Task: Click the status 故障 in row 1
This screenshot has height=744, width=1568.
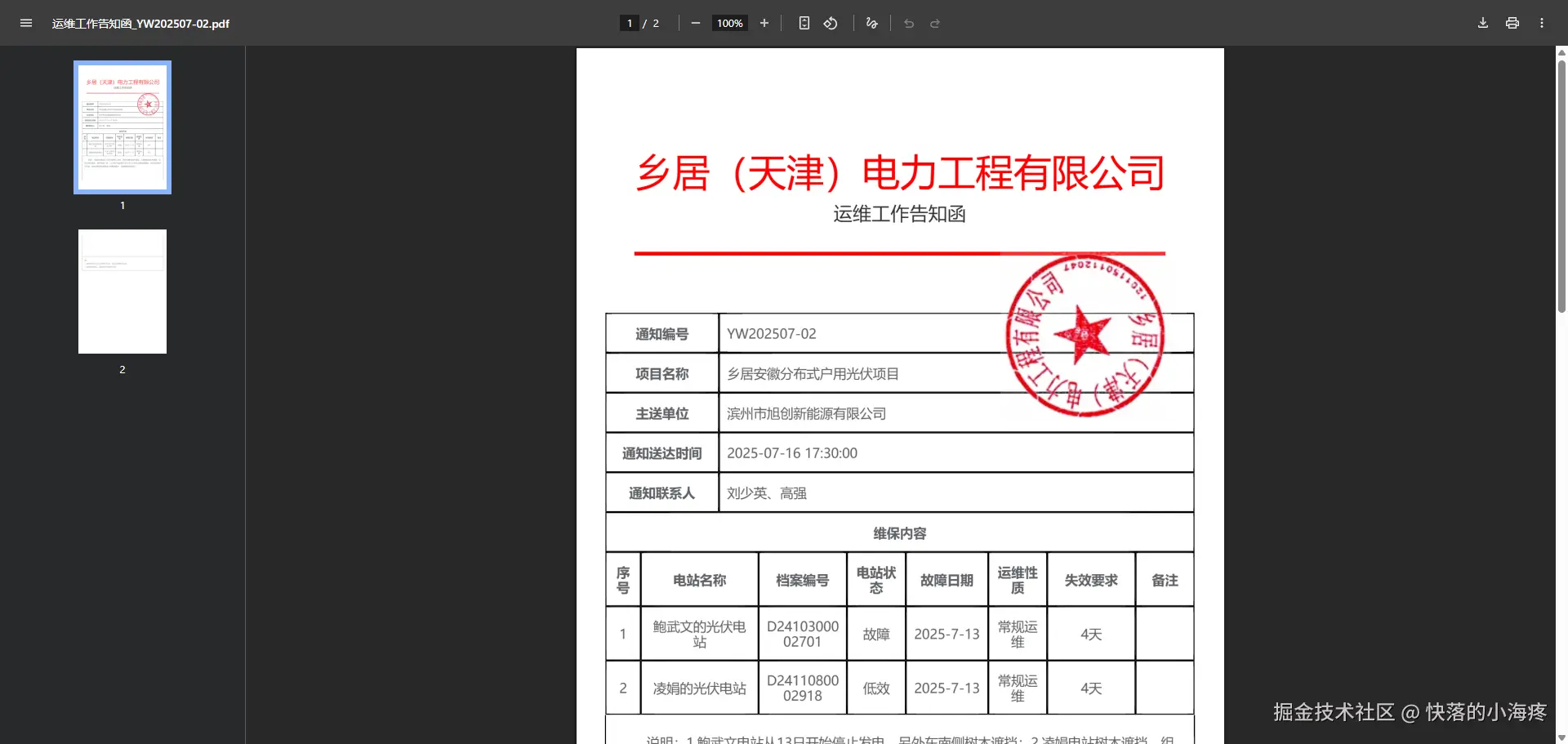Action: pos(876,634)
